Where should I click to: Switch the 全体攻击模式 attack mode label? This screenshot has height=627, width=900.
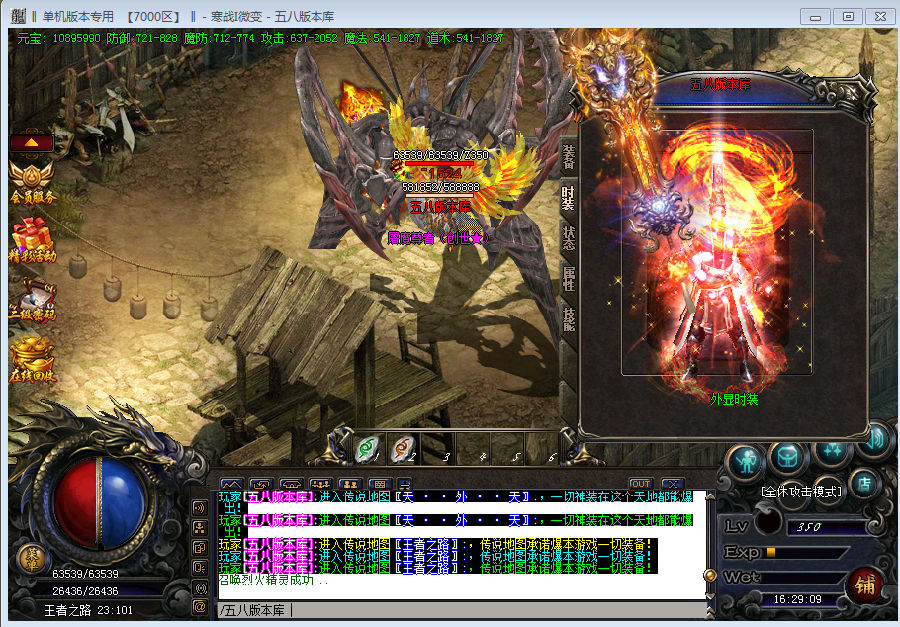[x=801, y=491]
